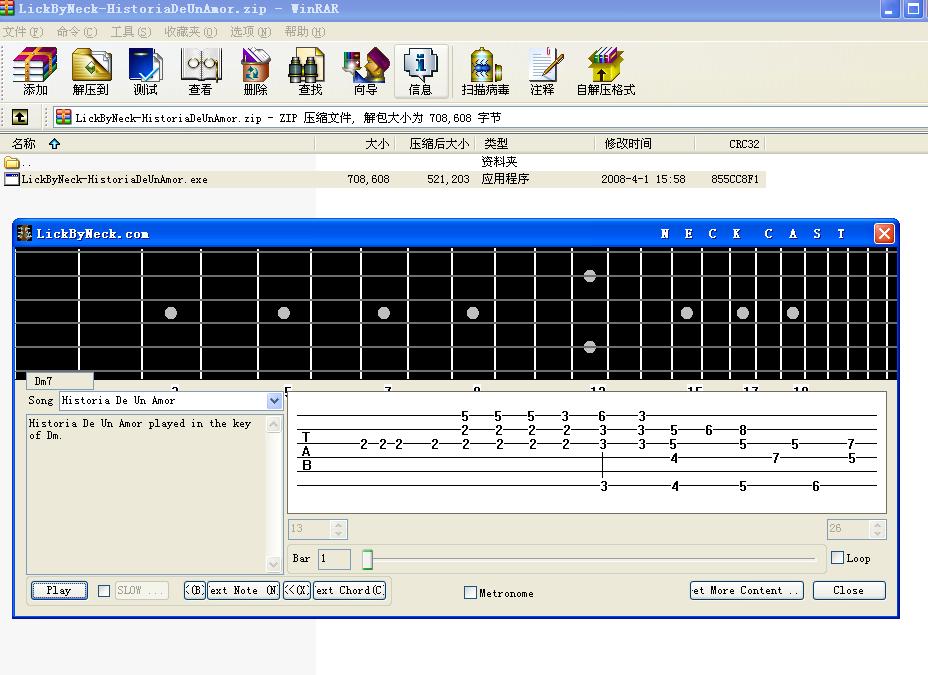Open the 收藏夹 (Favorites) menu
Image resolution: width=928 pixels, height=675 pixels.
[x=191, y=31]
